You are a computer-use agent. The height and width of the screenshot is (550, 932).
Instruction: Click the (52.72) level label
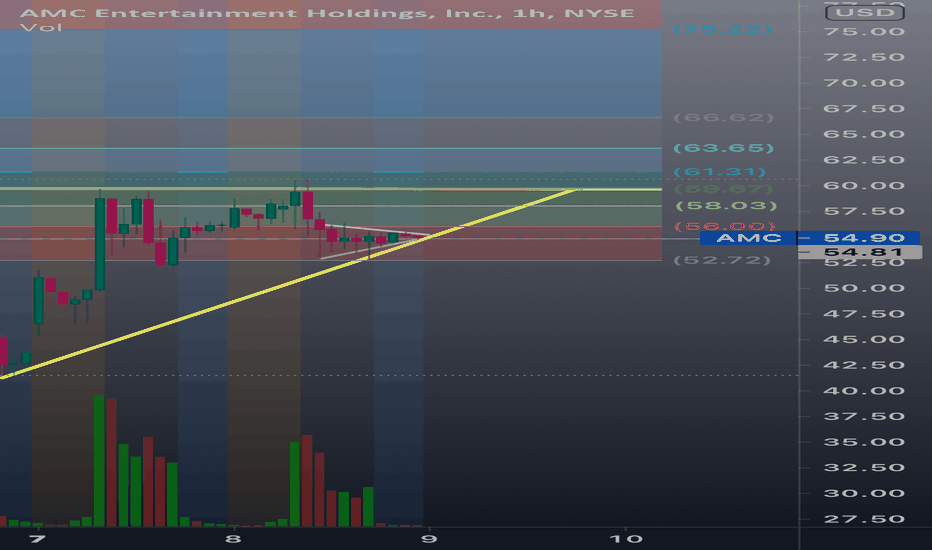point(722,260)
